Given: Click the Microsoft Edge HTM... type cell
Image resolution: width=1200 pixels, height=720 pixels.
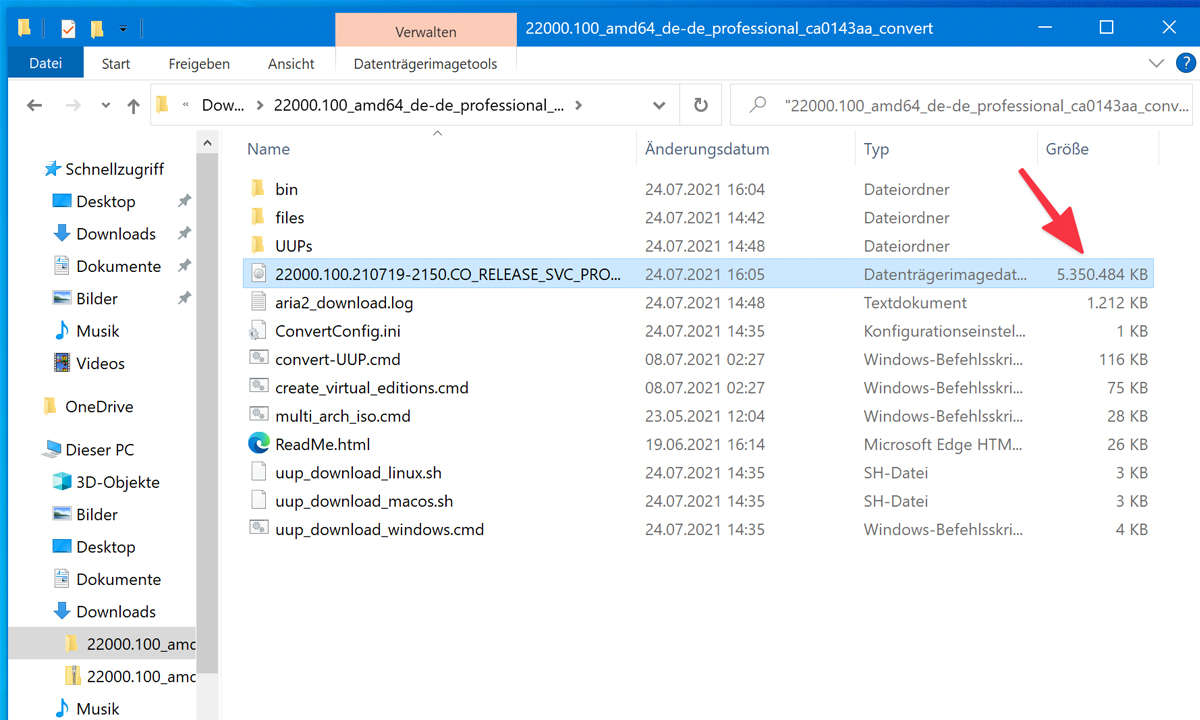Looking at the screenshot, I should click(x=945, y=444).
